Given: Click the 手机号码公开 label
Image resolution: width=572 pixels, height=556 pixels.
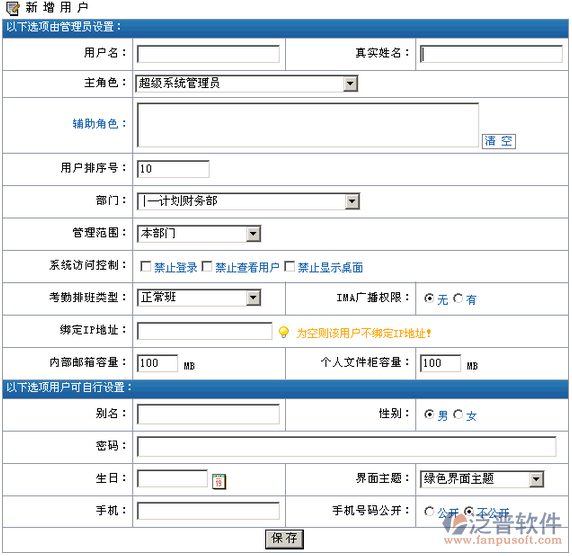Looking at the screenshot, I should point(371,510).
